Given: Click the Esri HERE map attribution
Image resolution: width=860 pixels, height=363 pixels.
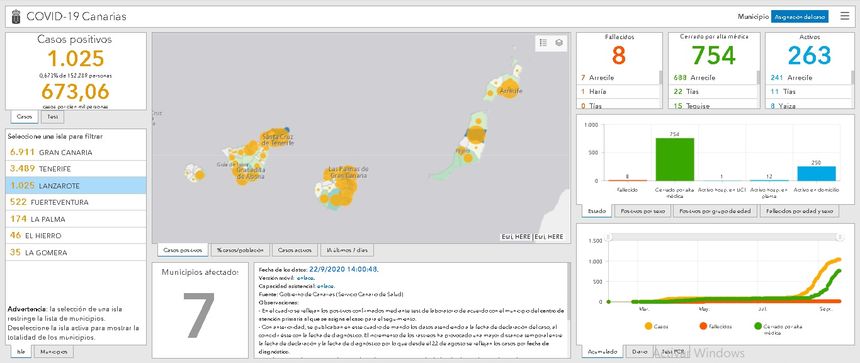Looking at the screenshot, I should 532,236.
